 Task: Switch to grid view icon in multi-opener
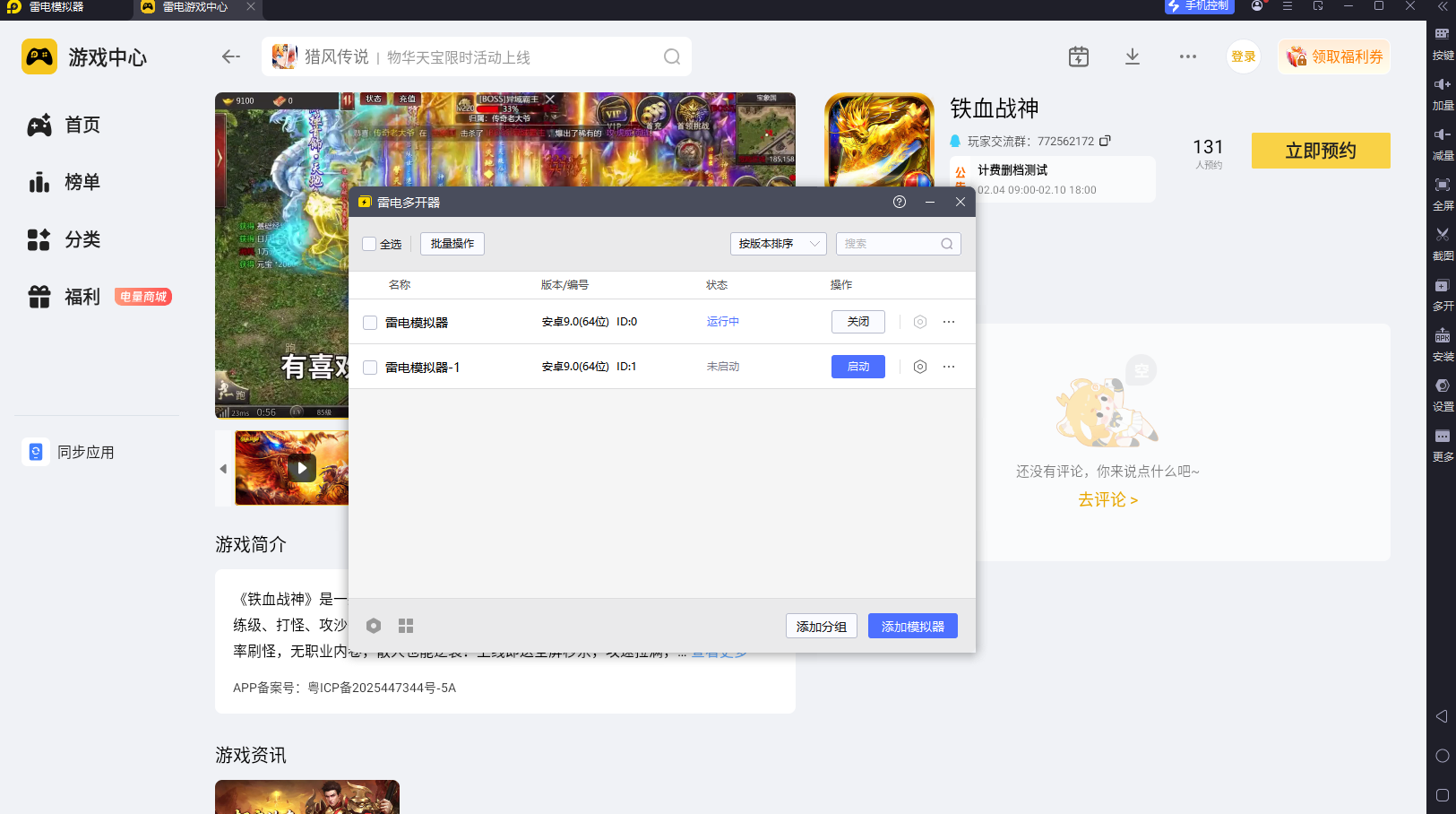[x=406, y=626]
